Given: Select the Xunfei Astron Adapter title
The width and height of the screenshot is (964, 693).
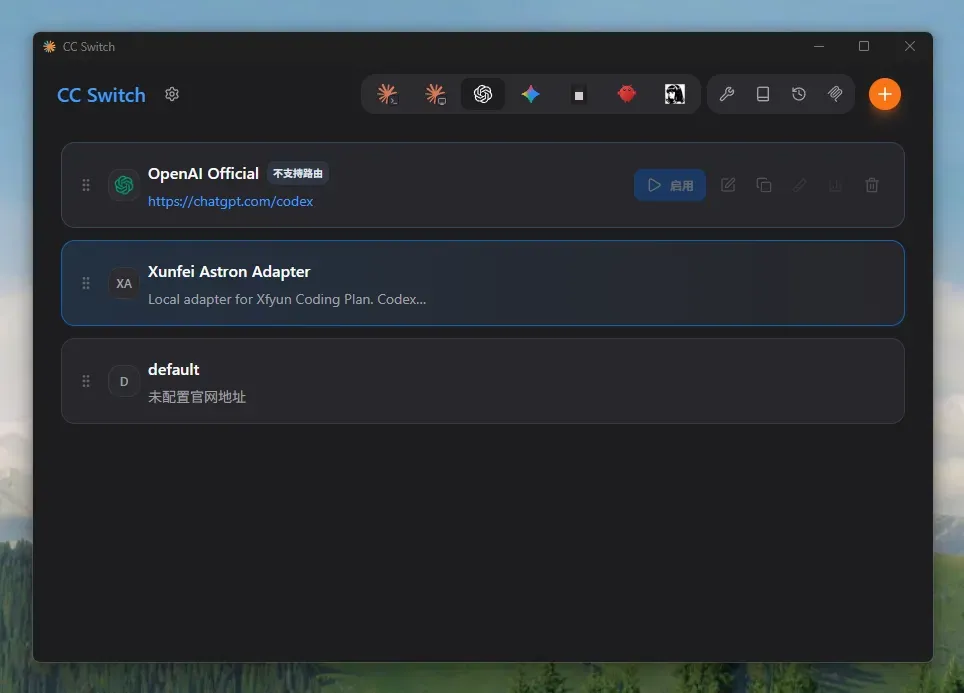Looking at the screenshot, I should point(229,272).
